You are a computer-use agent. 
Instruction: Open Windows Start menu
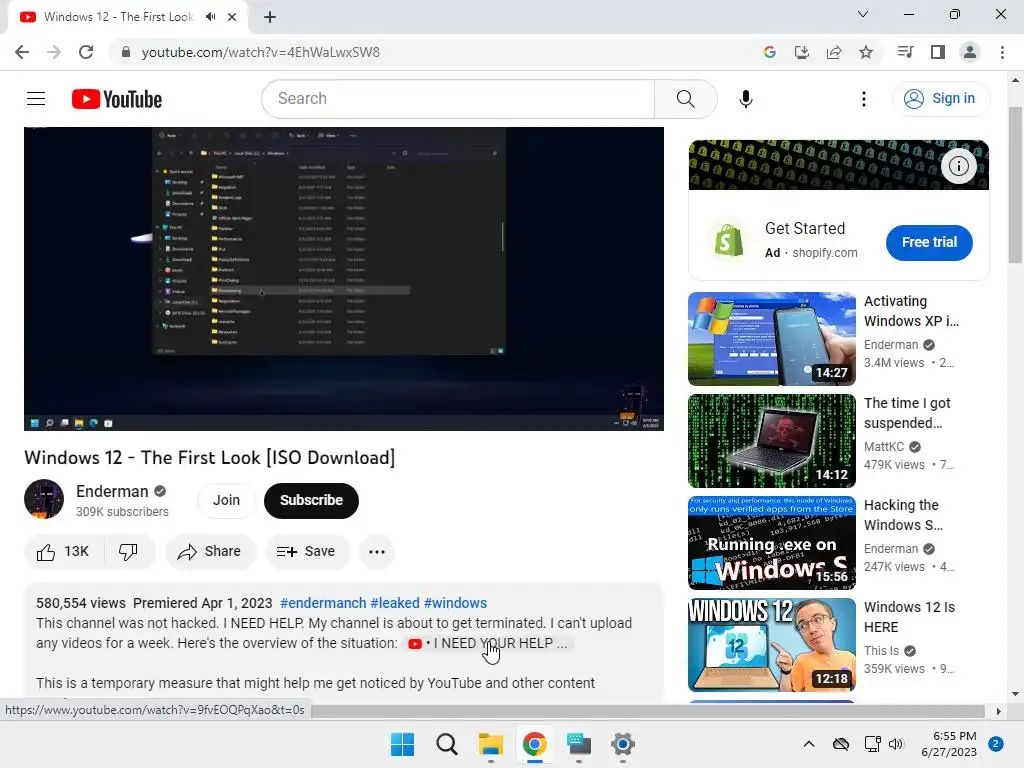402,744
